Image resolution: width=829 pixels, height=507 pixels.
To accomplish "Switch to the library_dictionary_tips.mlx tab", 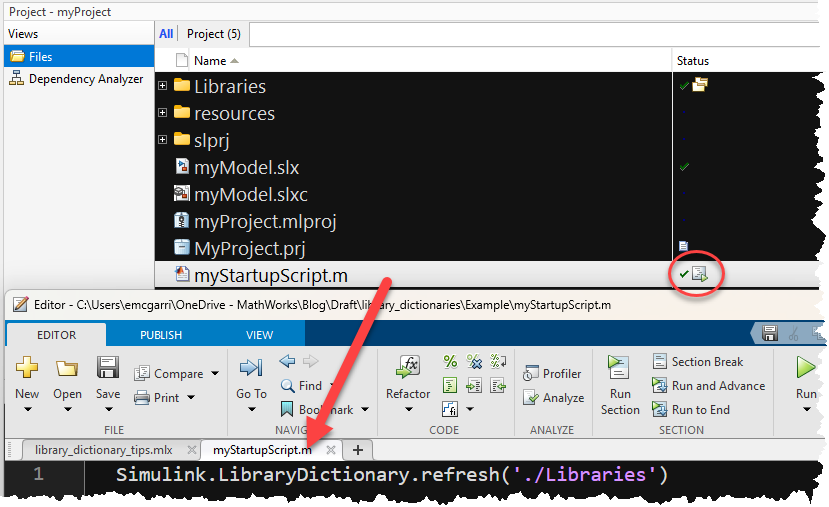I will tap(103, 450).
